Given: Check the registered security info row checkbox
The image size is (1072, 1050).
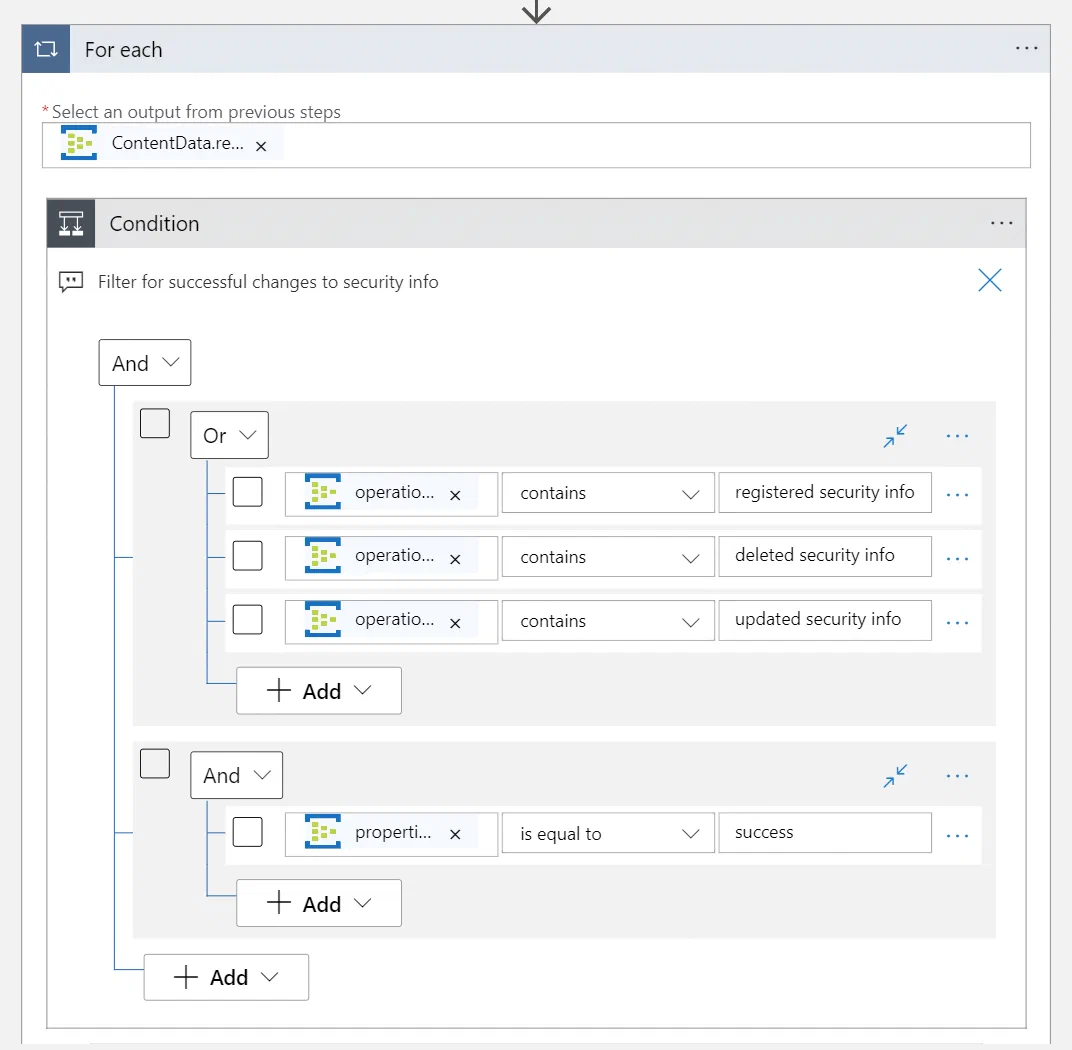Looking at the screenshot, I should [x=247, y=492].
